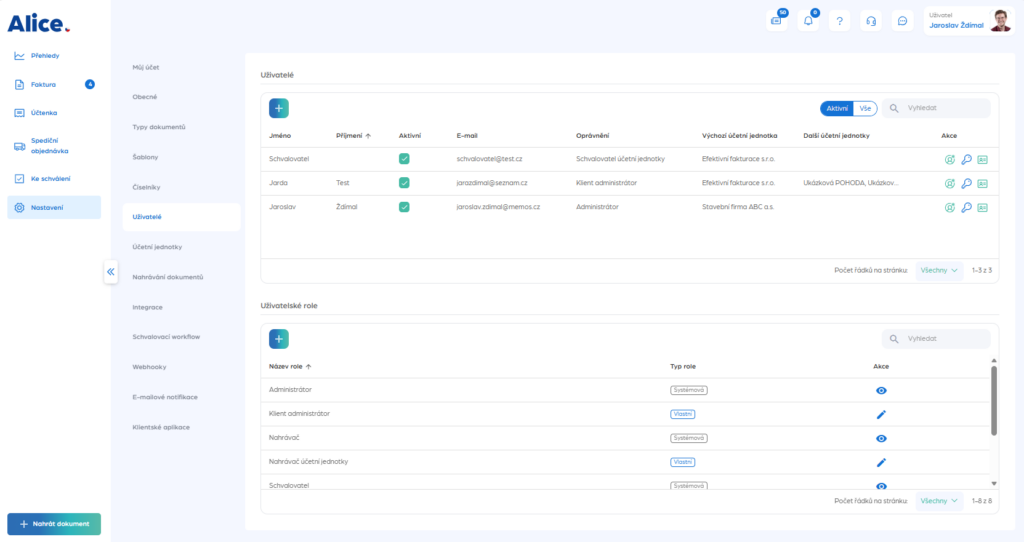Go to Účetní jednotky settings
The image size is (1024, 542).
(157, 247)
